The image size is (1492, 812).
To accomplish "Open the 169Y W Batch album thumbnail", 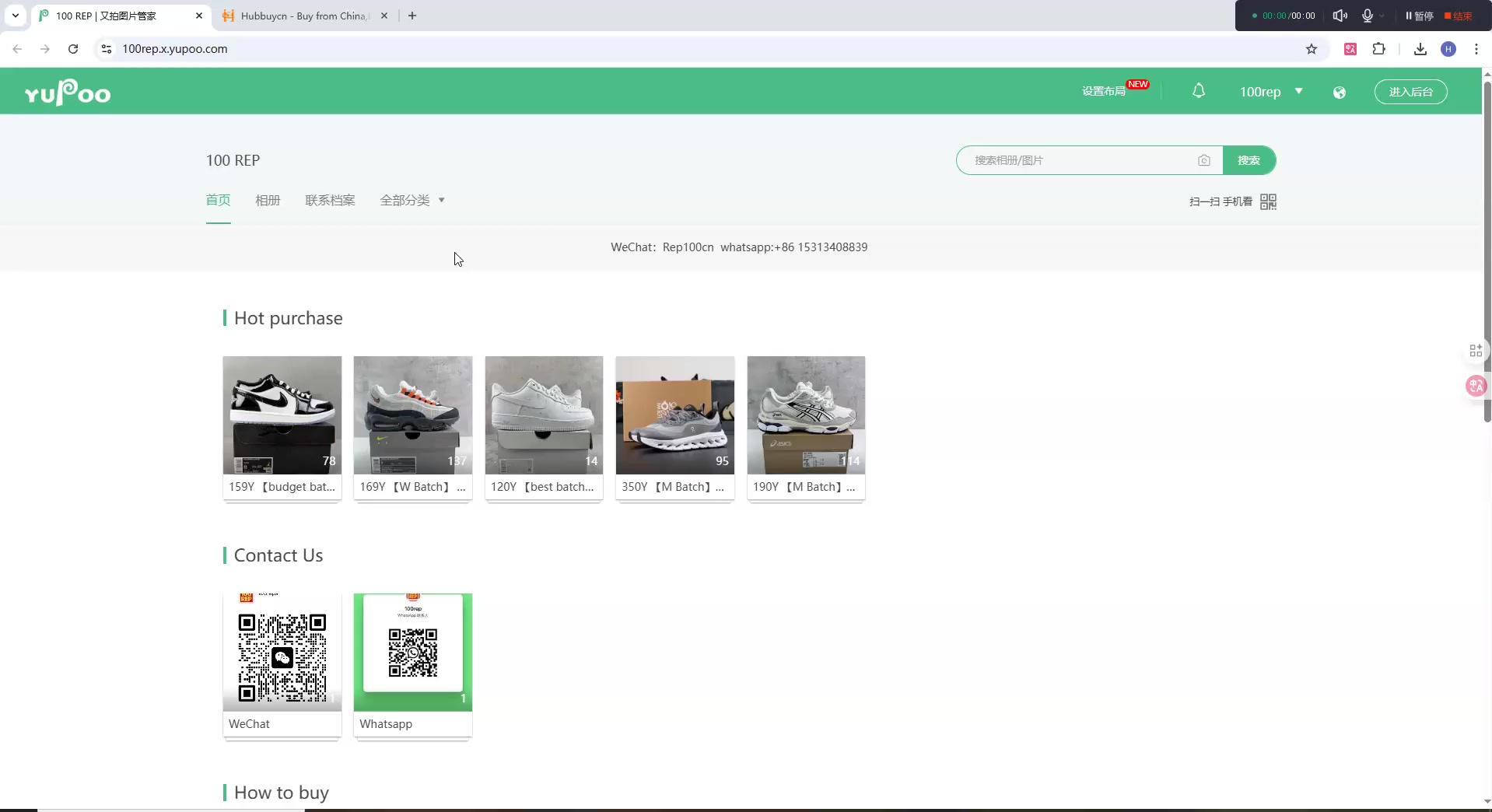I will coord(413,415).
